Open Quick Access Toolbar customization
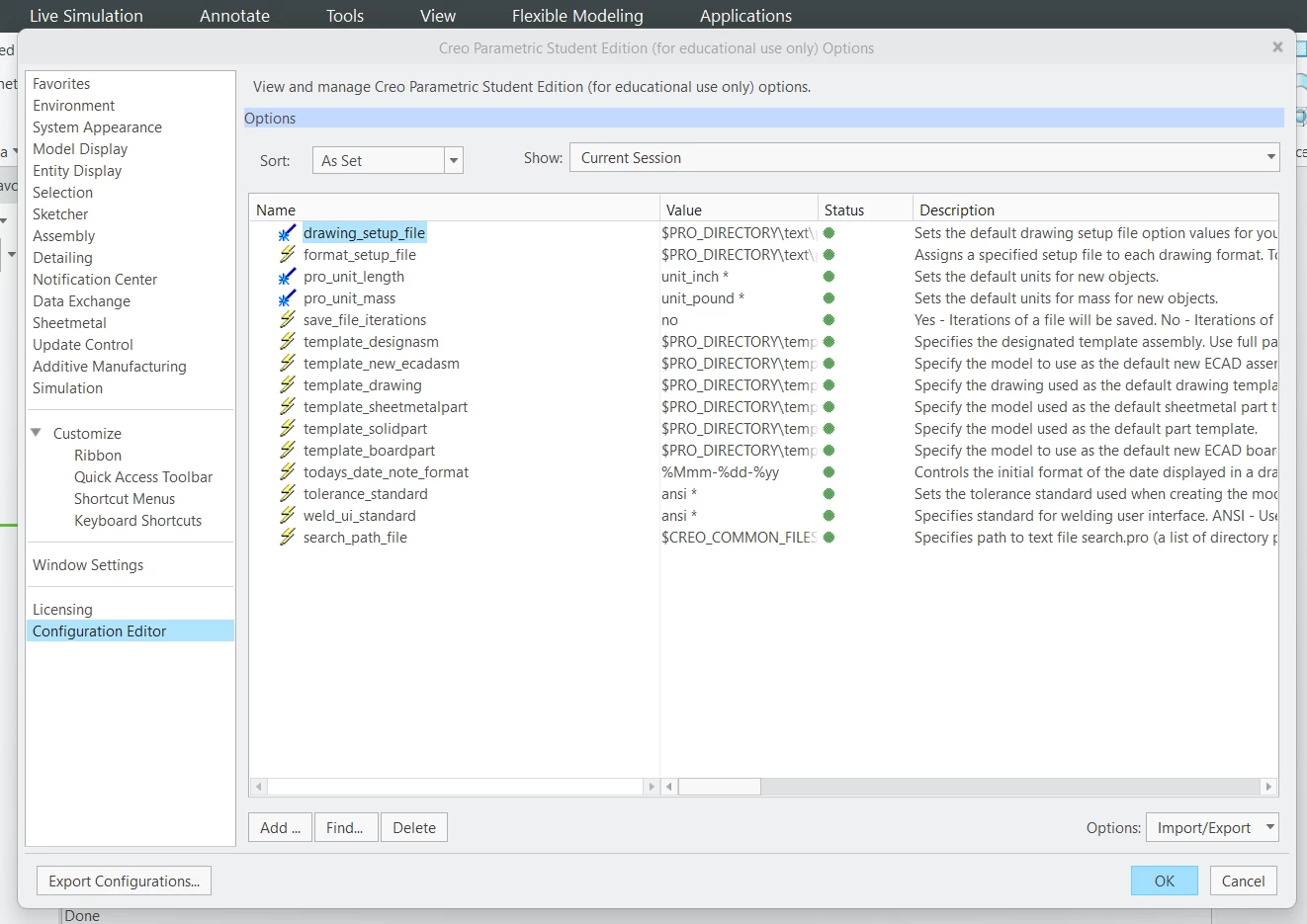 click(x=143, y=477)
